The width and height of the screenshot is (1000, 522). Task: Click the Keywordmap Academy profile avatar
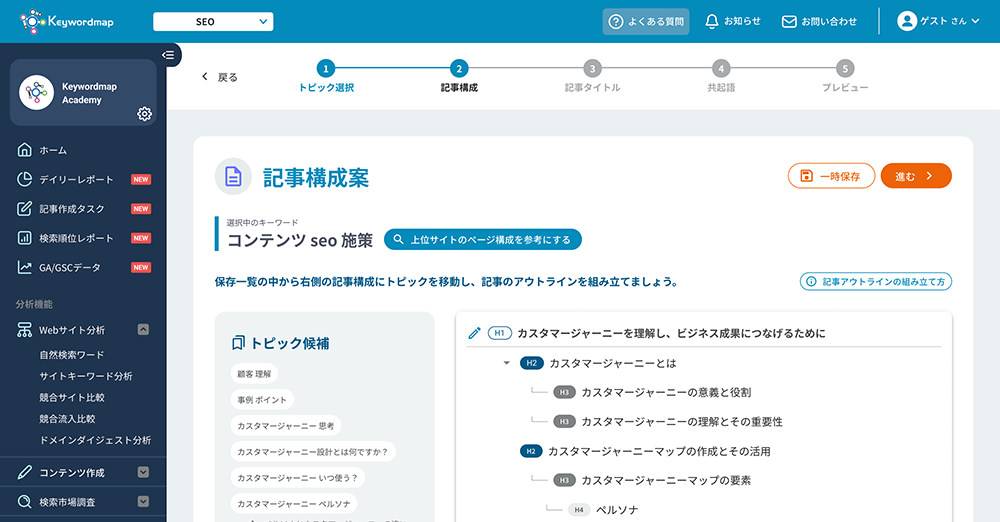(x=36, y=93)
